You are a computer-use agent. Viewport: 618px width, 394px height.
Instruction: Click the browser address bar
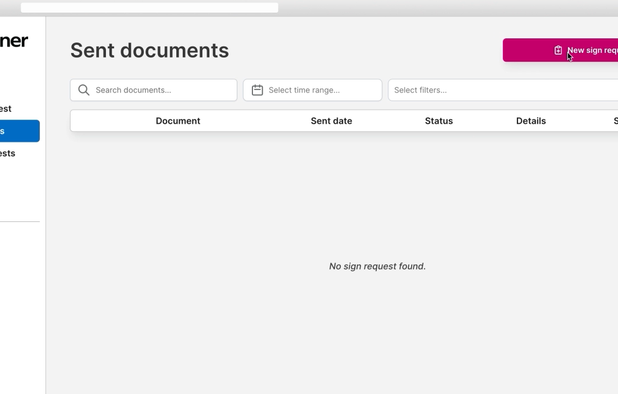coord(149,7)
